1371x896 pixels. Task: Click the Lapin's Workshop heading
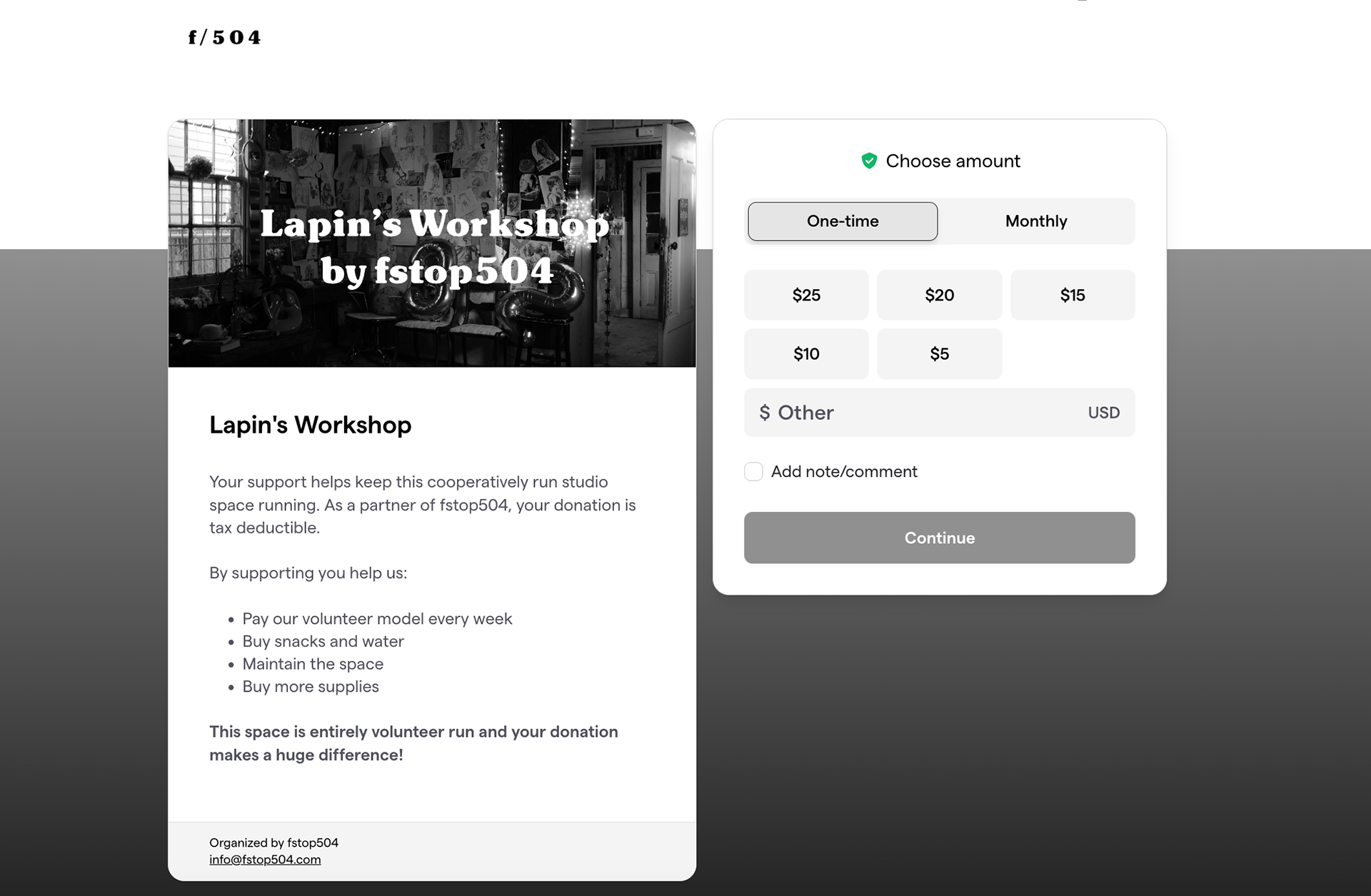pos(310,425)
